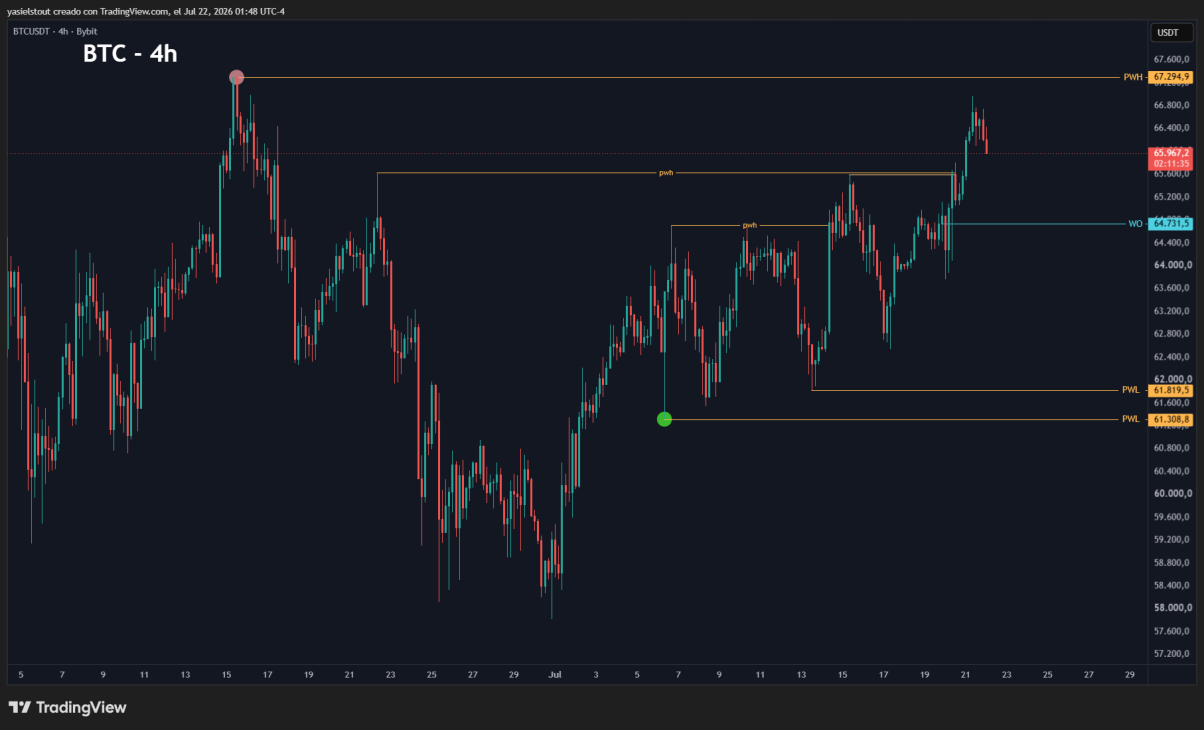Click the 'PWL' text beside 61.308,8

point(1131,419)
